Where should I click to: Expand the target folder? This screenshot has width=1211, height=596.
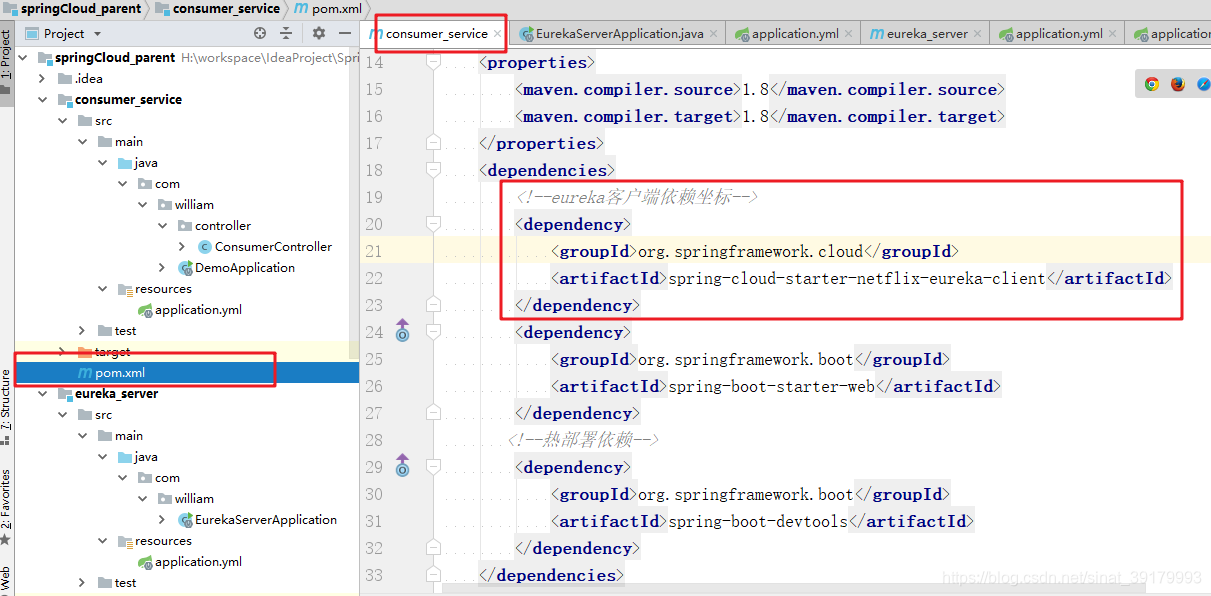(x=62, y=352)
